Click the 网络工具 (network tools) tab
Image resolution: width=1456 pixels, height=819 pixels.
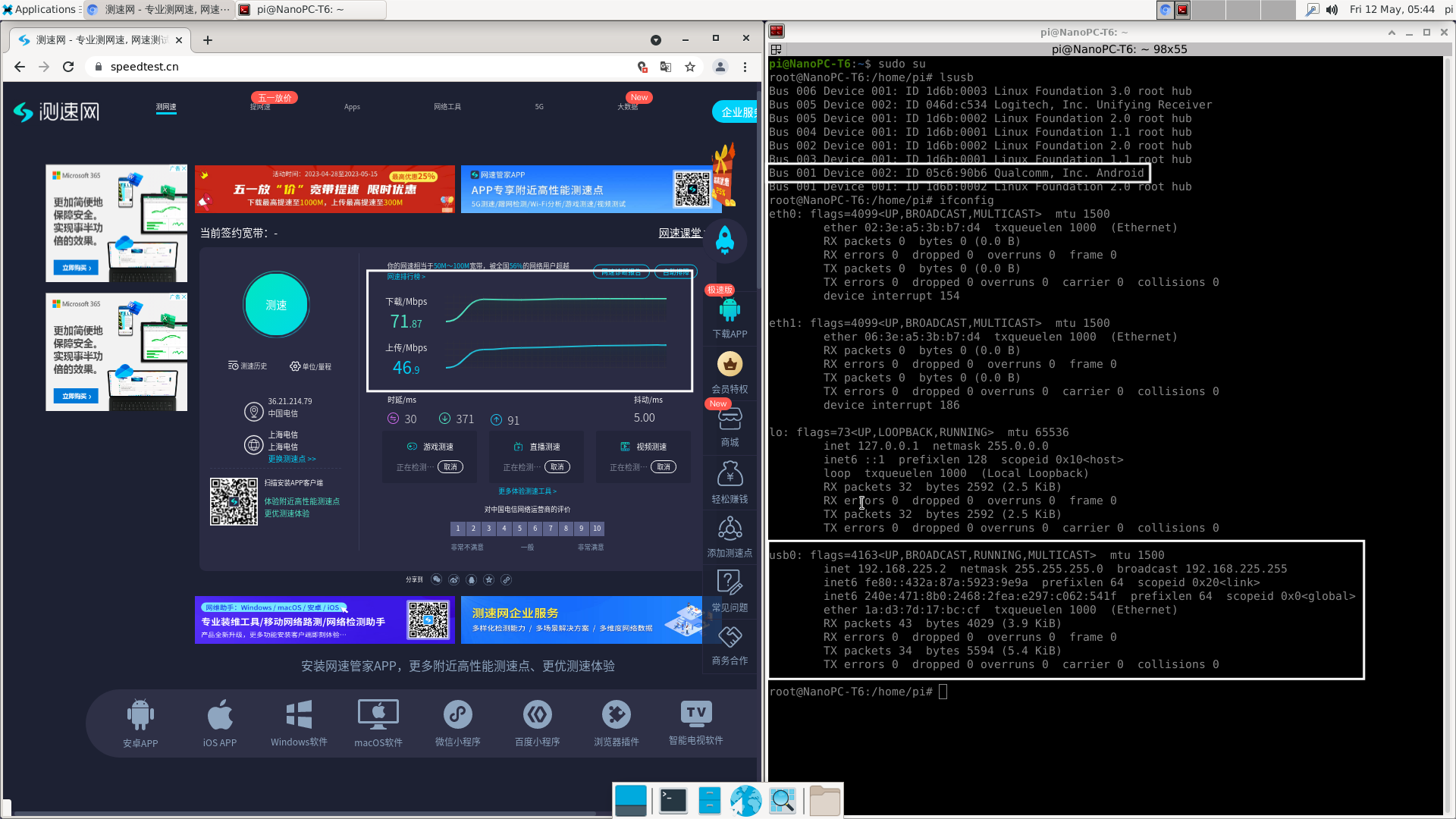tap(448, 107)
